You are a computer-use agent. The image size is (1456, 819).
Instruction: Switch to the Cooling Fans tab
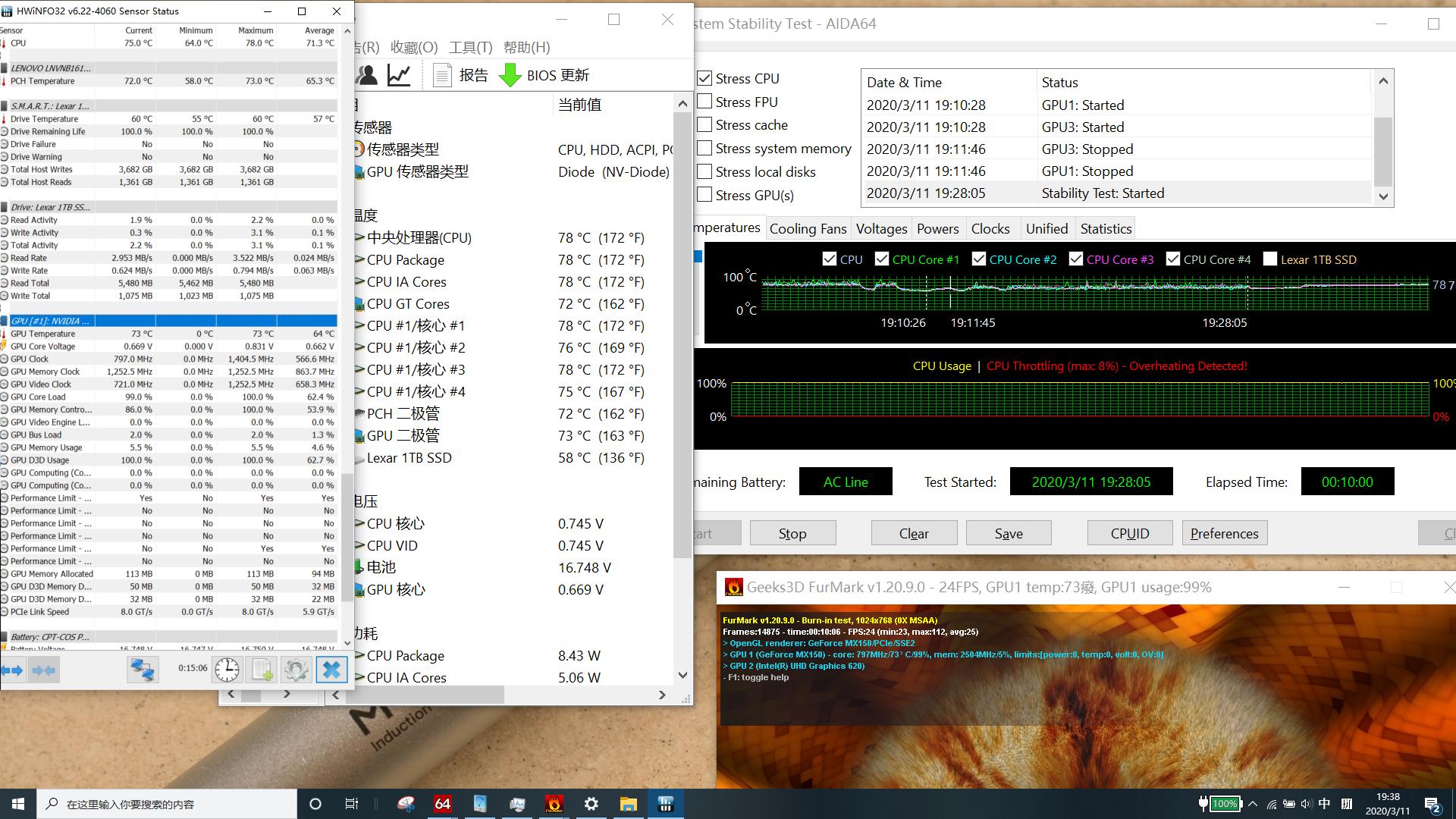pos(808,229)
